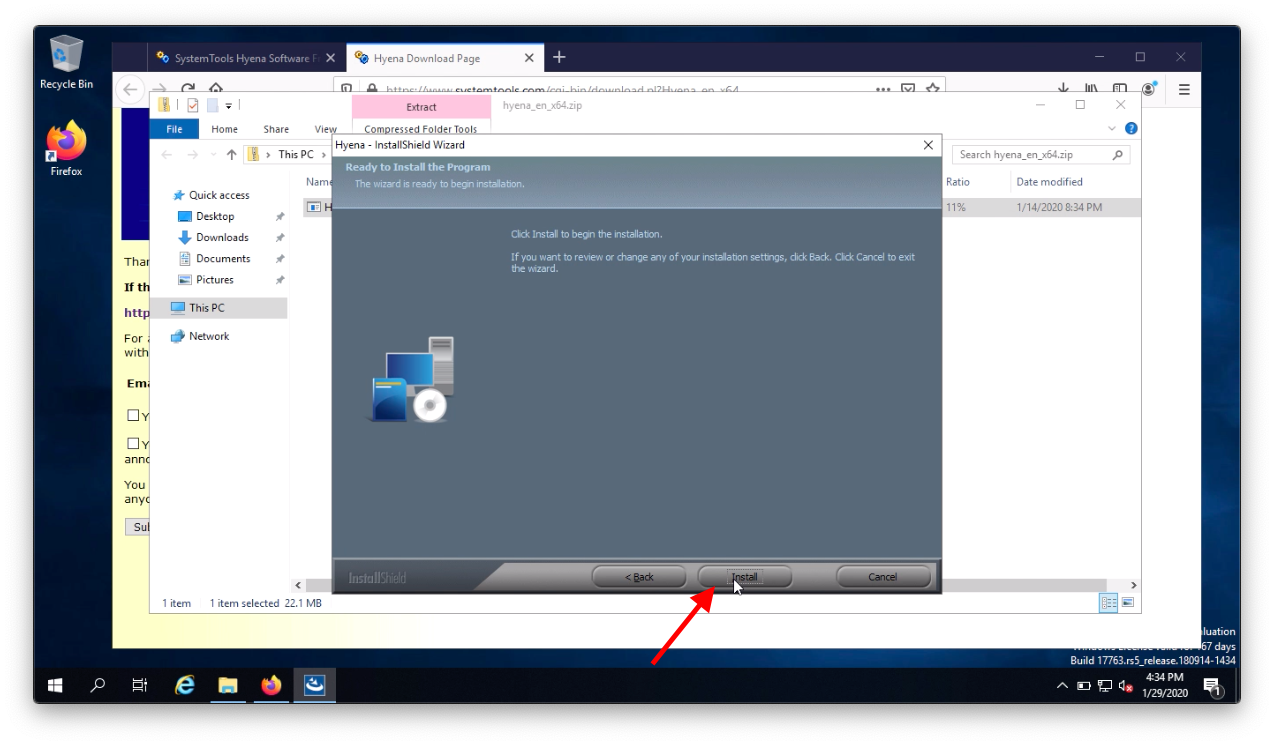Click the page reload icon in Firefox

pyautogui.click(x=190, y=89)
